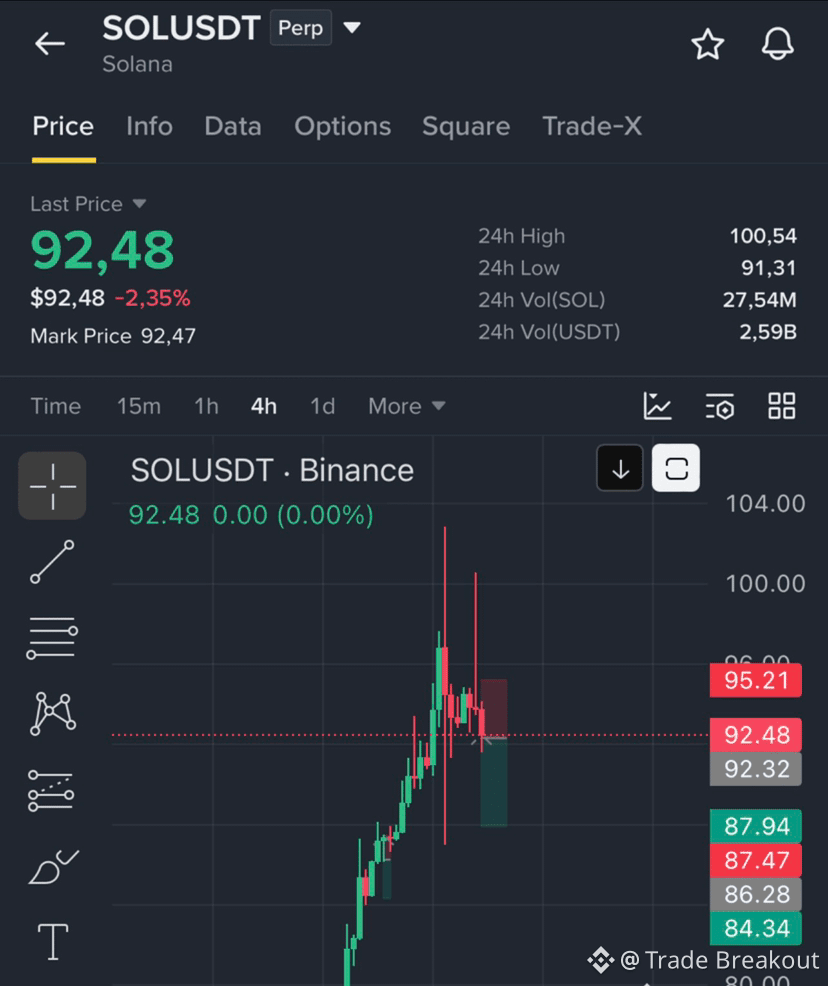Tap the back arrow icon

tap(50, 44)
